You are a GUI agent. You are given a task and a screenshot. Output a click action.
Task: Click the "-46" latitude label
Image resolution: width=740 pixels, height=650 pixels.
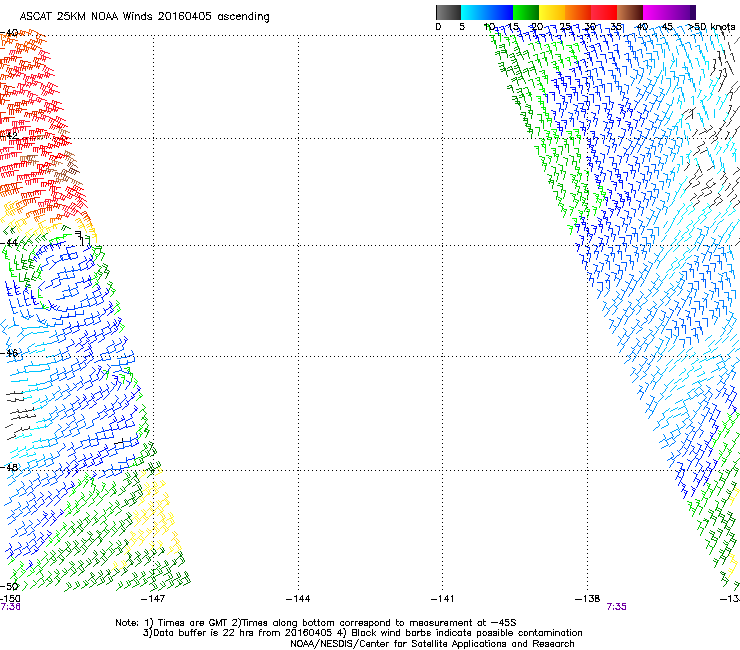8,353
